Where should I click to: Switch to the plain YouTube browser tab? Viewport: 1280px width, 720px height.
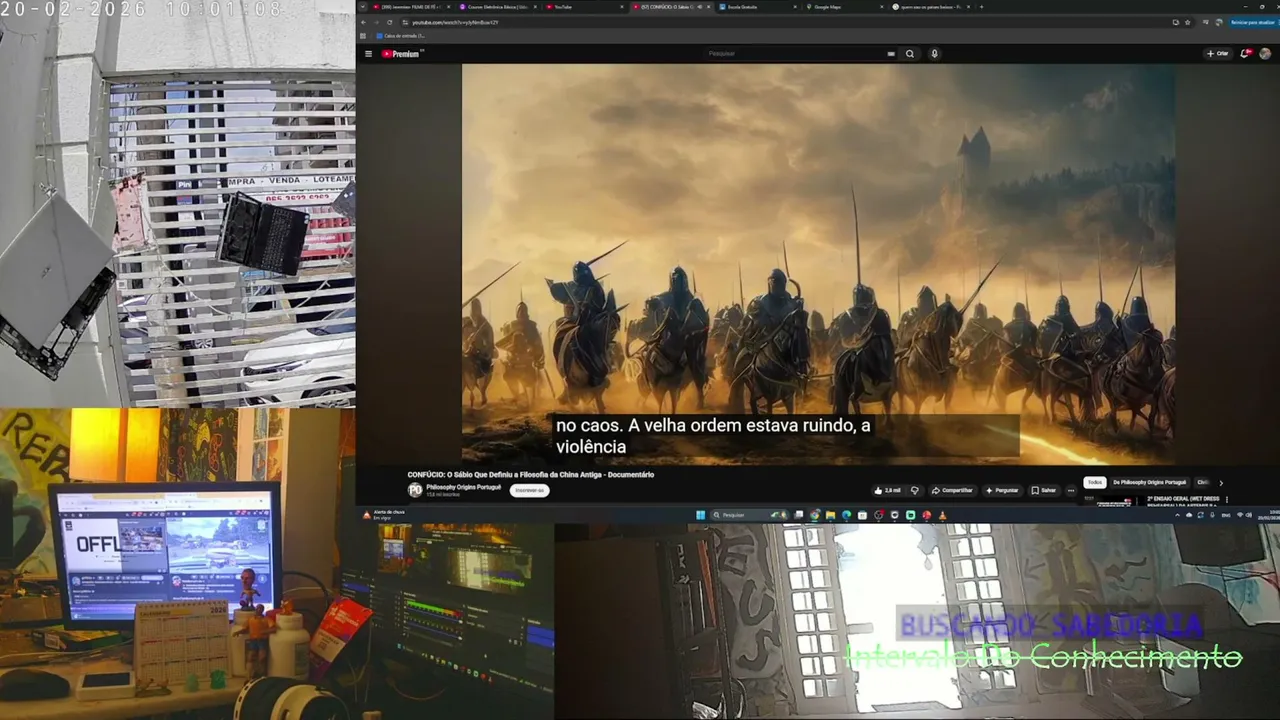(584, 7)
